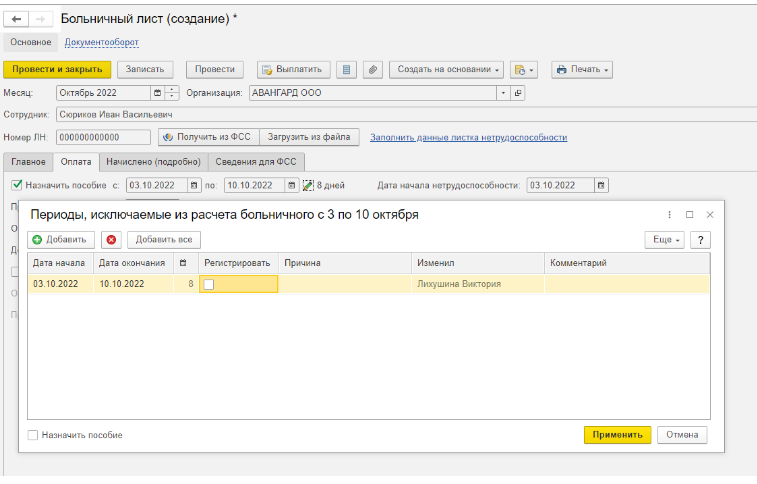Expand the Создать на основании dropdown
The image size is (757, 484).
(446, 69)
